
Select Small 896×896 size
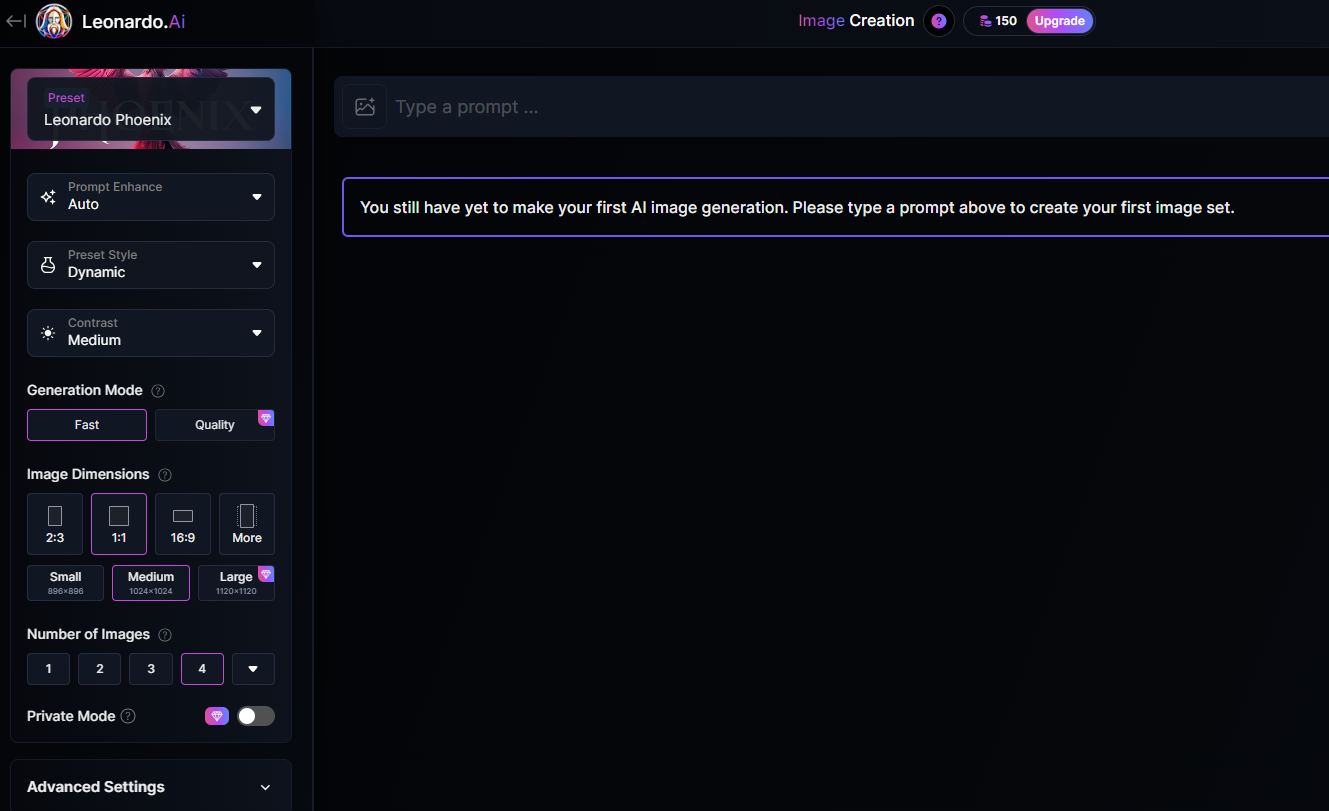click(x=65, y=583)
